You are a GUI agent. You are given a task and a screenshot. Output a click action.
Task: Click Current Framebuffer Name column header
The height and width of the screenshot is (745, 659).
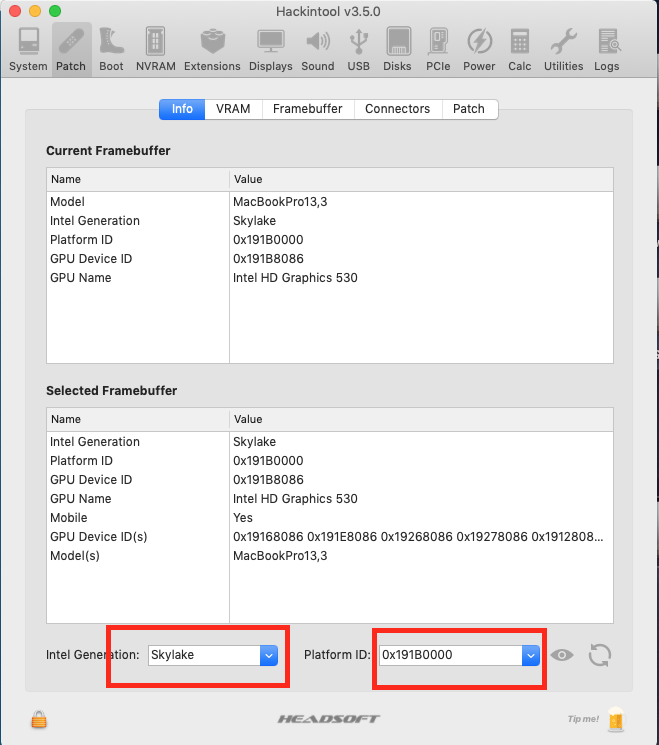point(138,180)
